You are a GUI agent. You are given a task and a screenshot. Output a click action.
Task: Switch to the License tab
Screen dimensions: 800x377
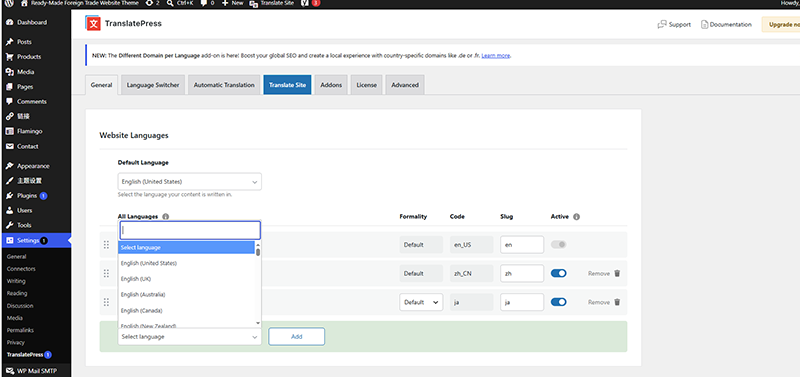pos(366,85)
